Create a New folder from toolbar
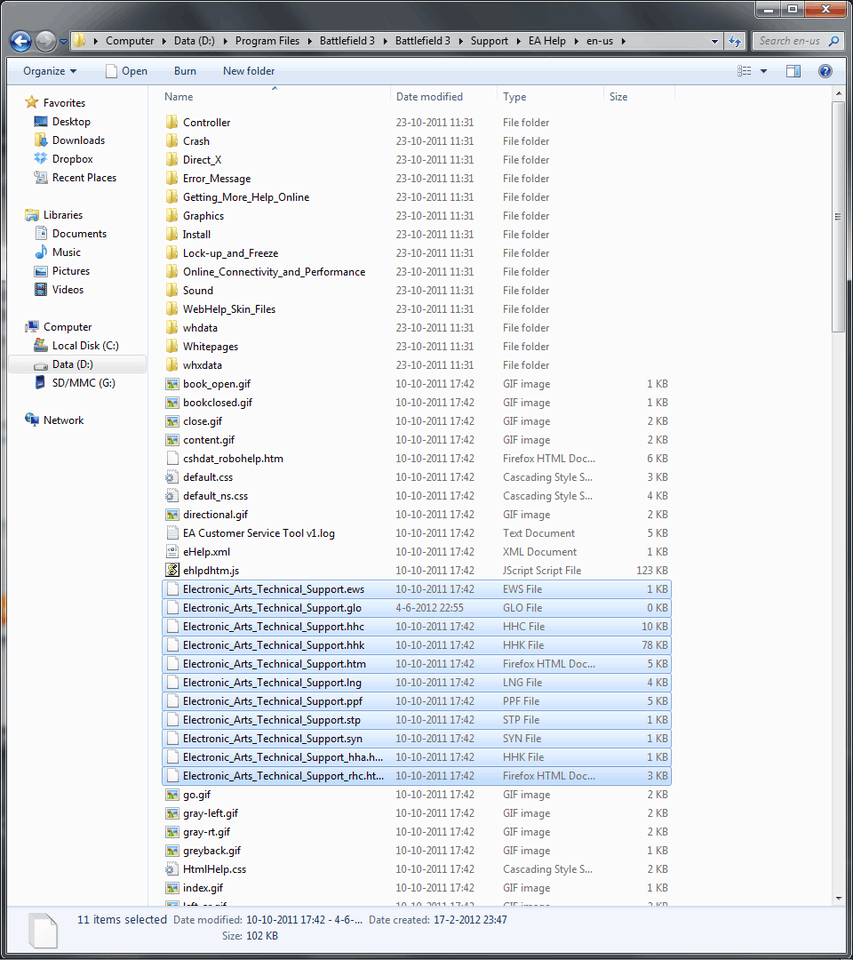The image size is (853, 960). [249, 71]
